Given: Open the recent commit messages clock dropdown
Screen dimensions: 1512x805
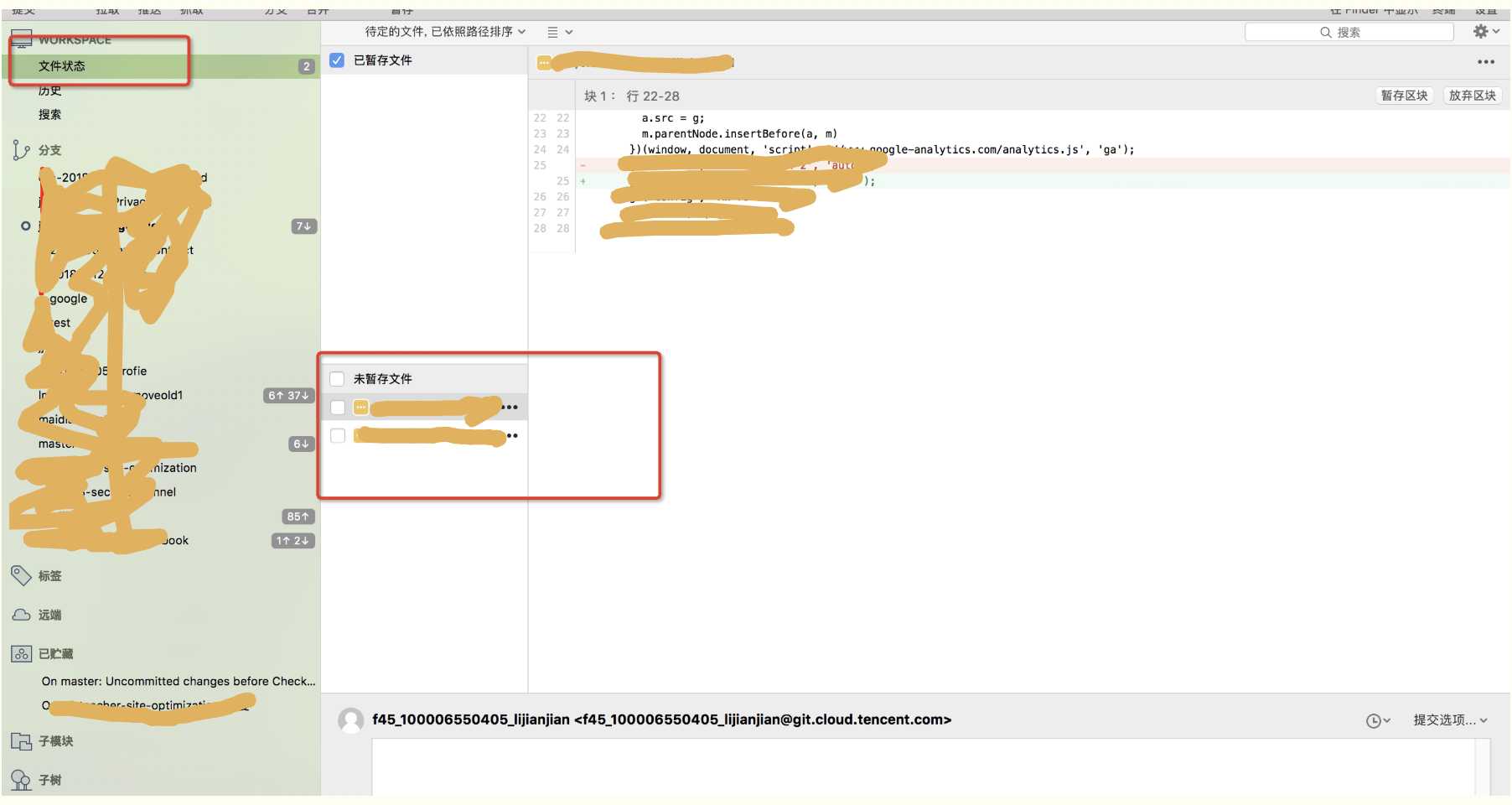Looking at the screenshot, I should [x=1378, y=721].
